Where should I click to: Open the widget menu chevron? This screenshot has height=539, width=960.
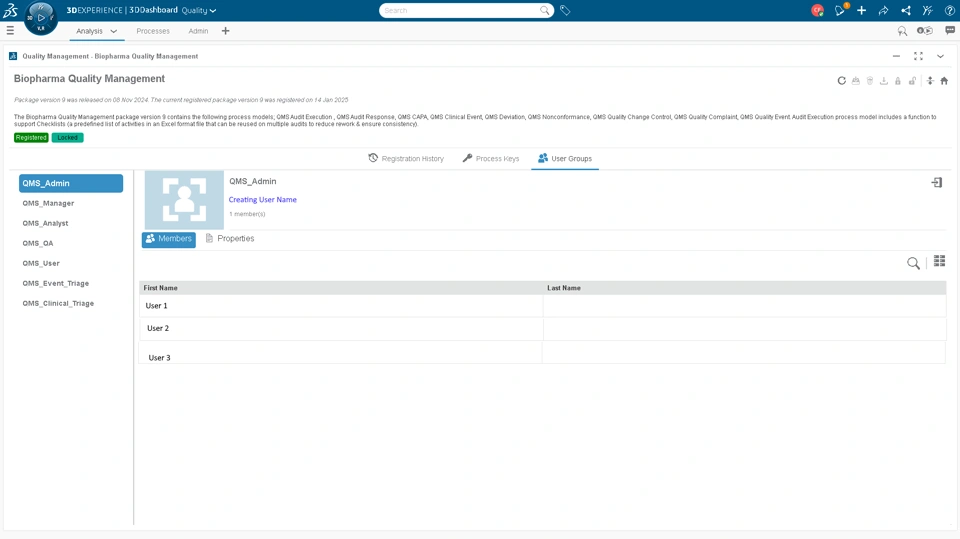coord(940,56)
